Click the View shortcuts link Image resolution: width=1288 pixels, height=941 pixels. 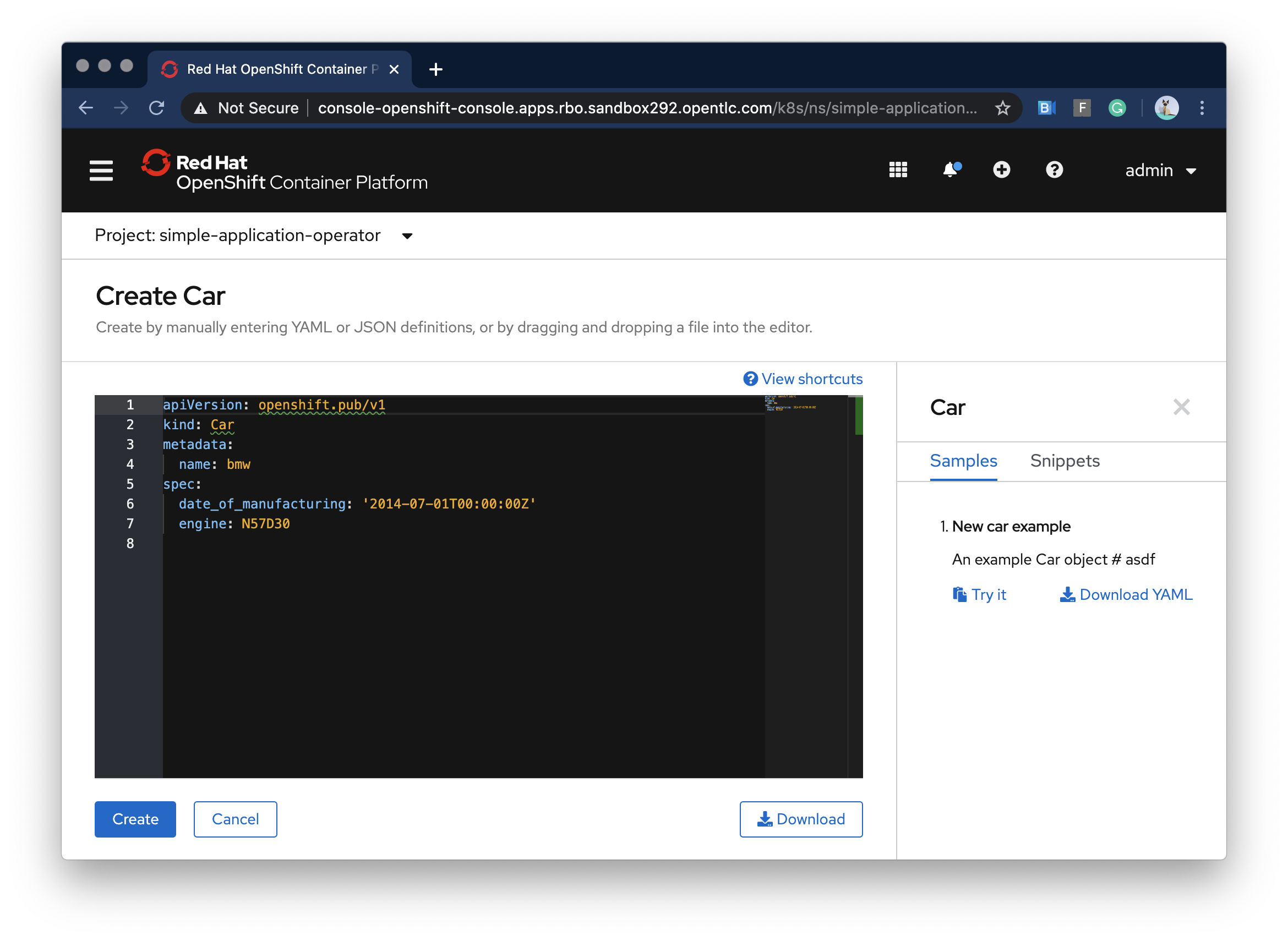click(x=803, y=379)
